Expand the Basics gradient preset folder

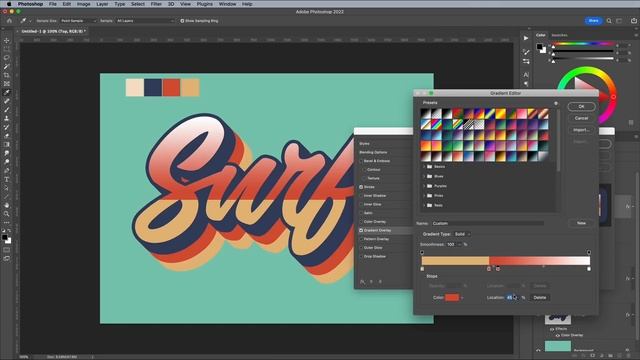[x=424, y=167]
